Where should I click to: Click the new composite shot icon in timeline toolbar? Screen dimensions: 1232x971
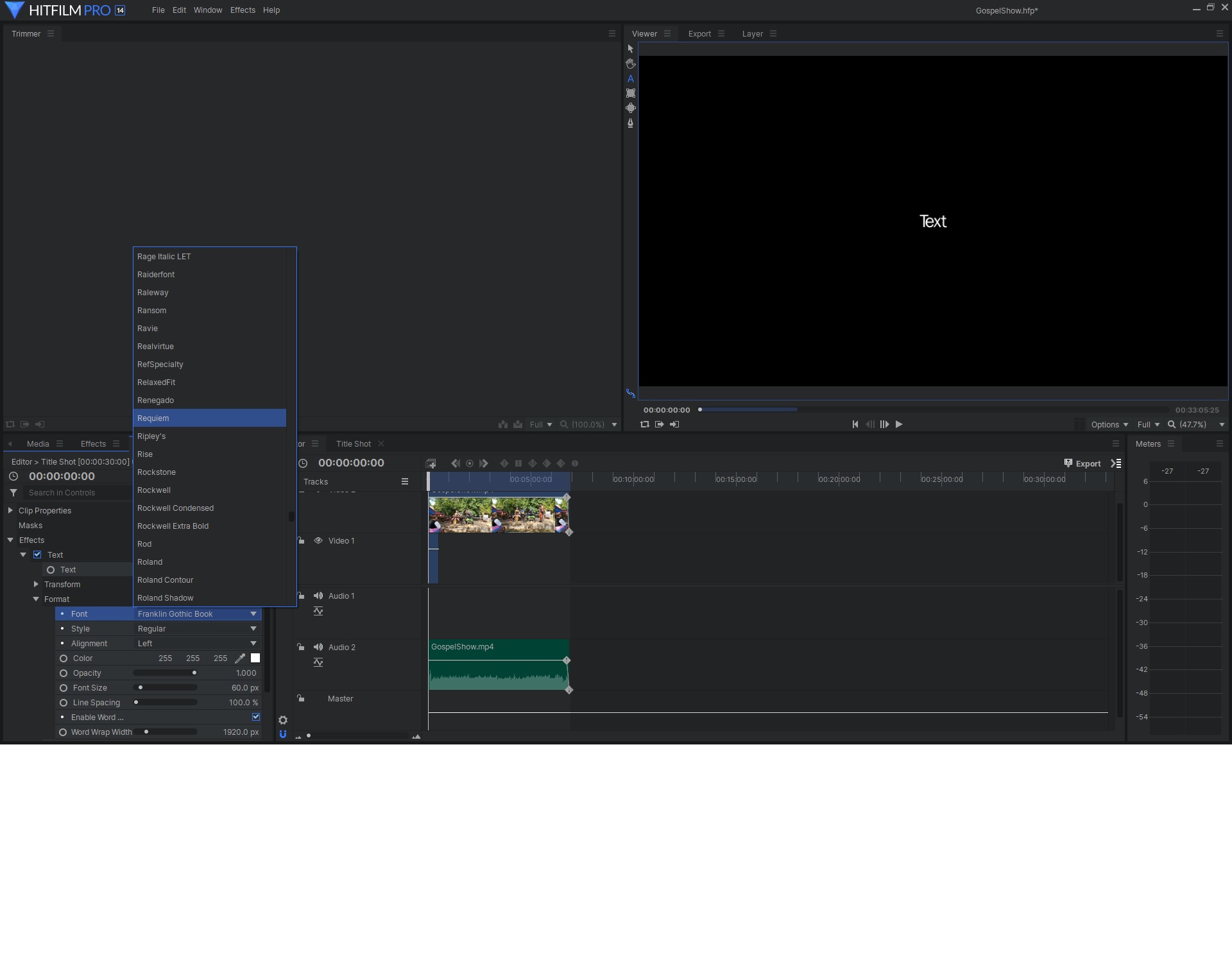point(431,463)
